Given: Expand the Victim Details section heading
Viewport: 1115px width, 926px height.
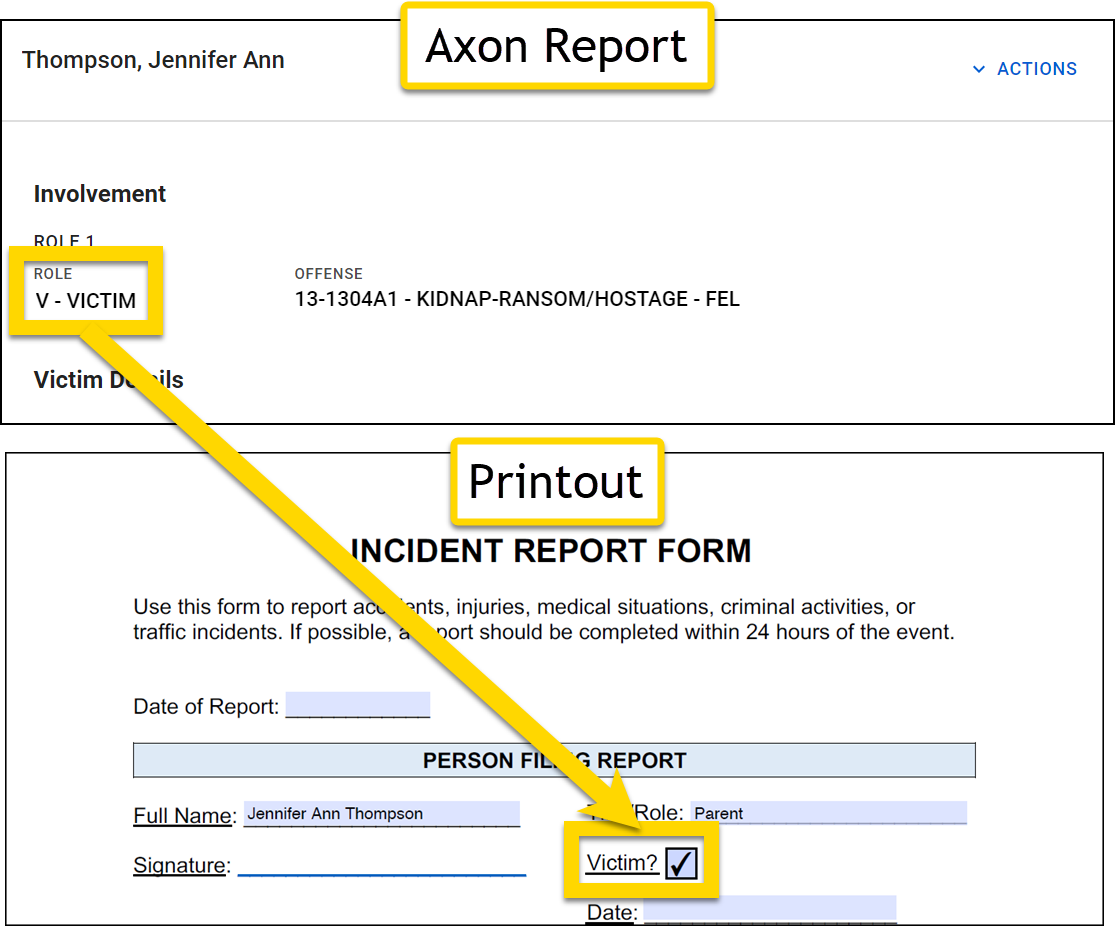Looking at the screenshot, I should 108,380.
